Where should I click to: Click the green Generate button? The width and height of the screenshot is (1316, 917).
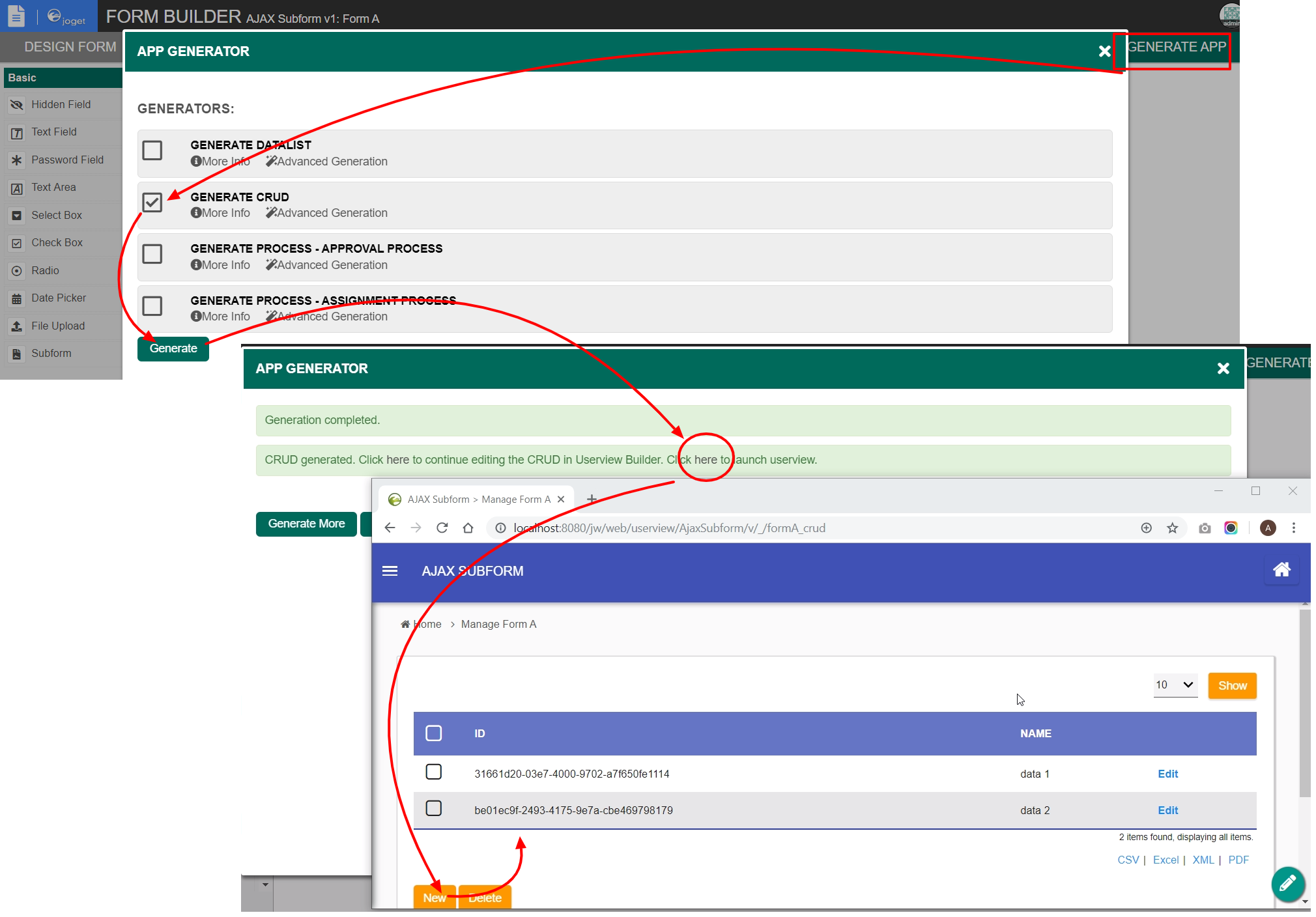pyautogui.click(x=173, y=348)
